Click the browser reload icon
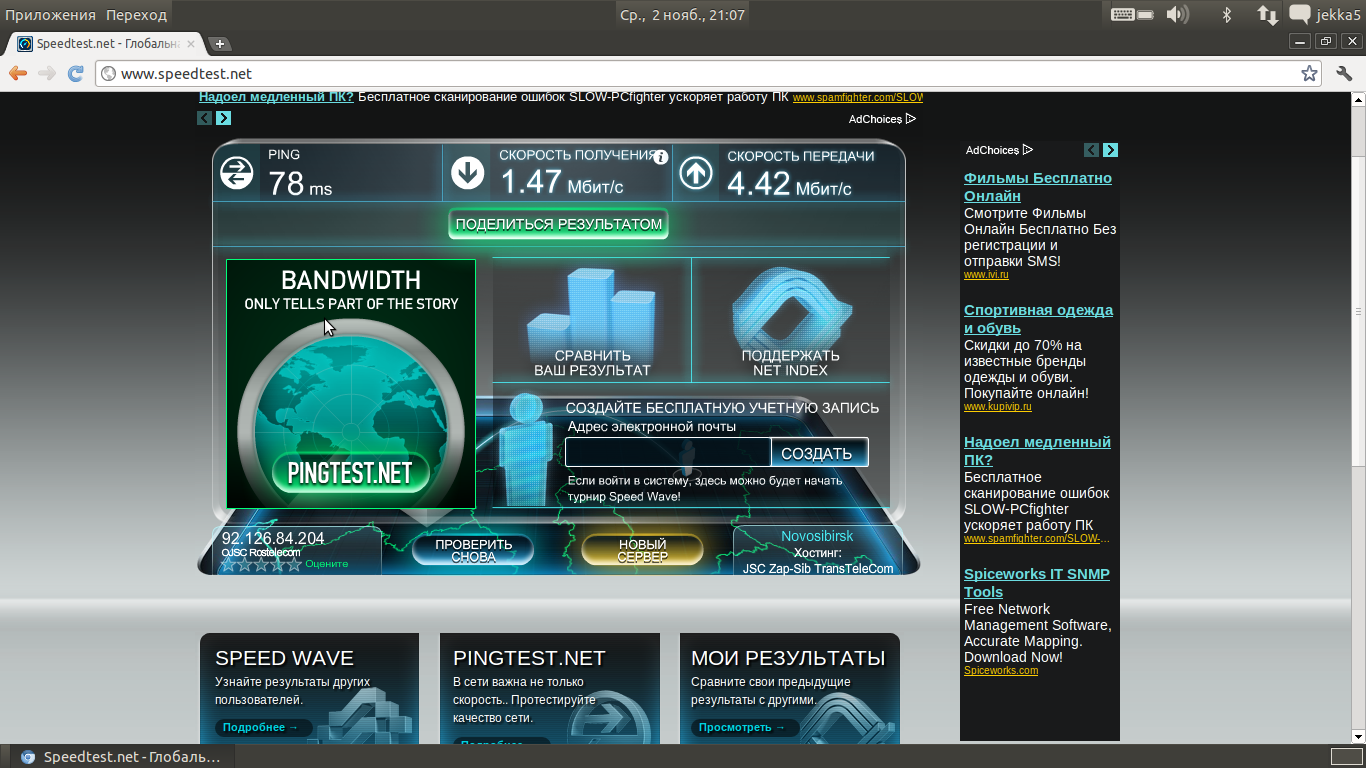This screenshot has height=768, width=1366. coord(75,73)
